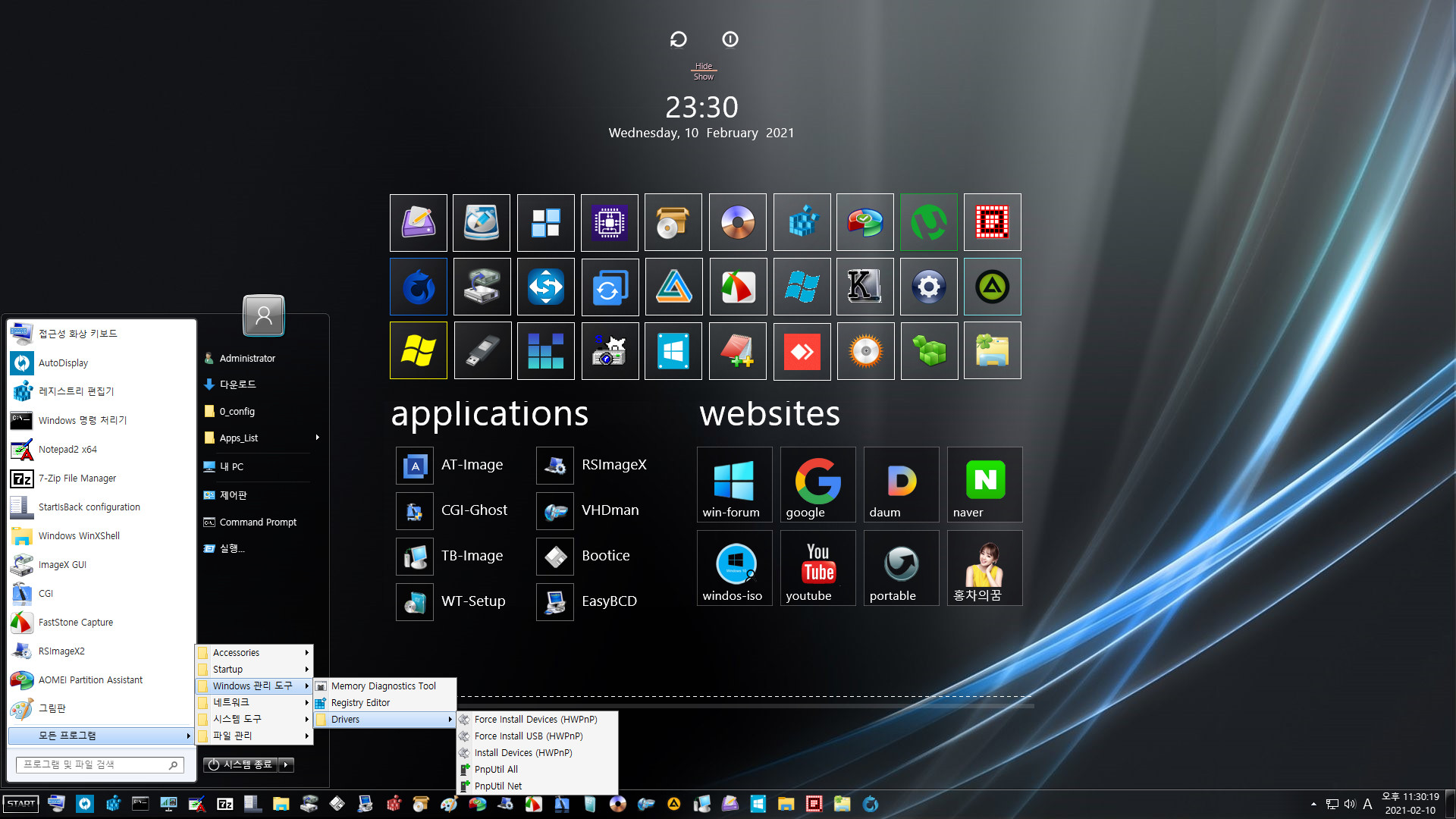This screenshot has width=1456, height=819.
Task: Select PnpUtil All
Action: 537,770
